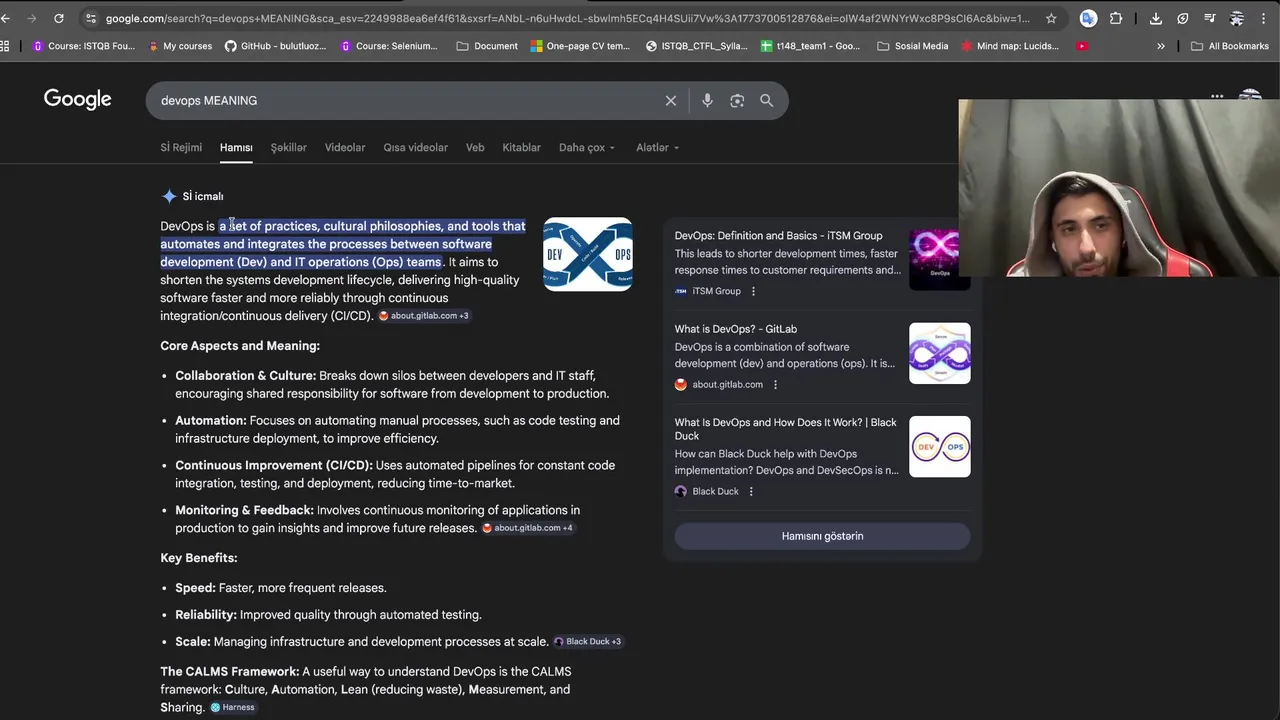Submit search with magnifier icon
The image size is (1280, 720).
click(766, 100)
